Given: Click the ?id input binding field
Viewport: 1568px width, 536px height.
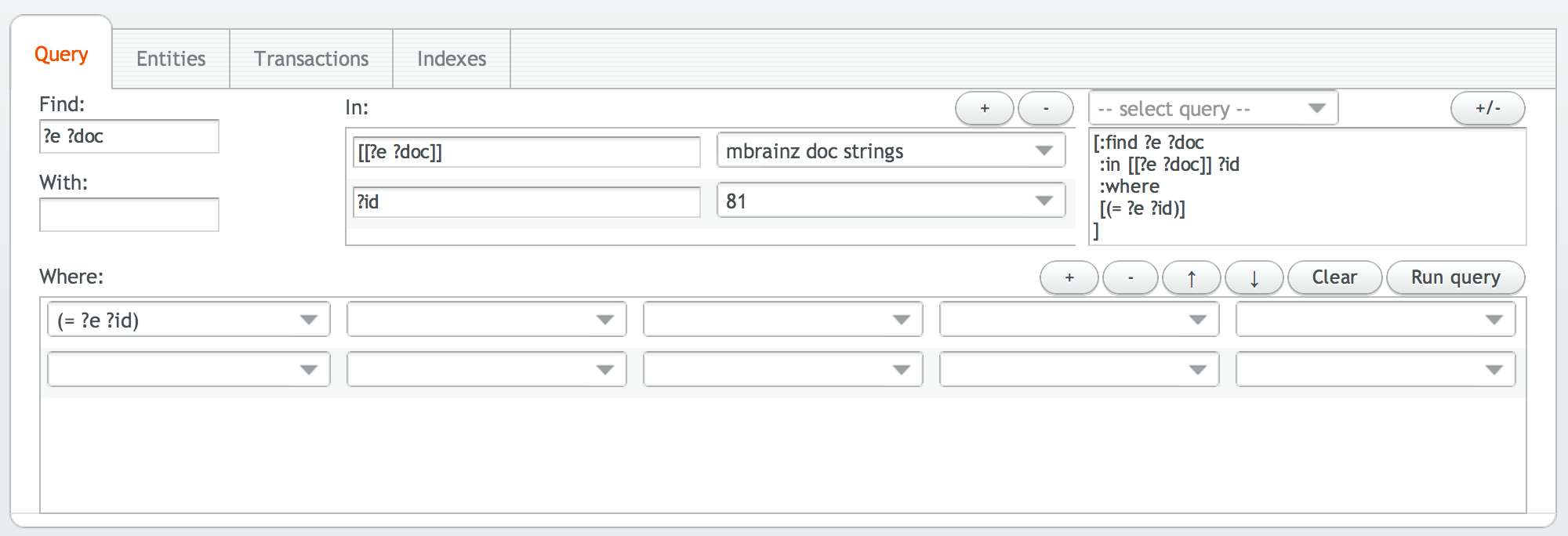Looking at the screenshot, I should (x=527, y=202).
